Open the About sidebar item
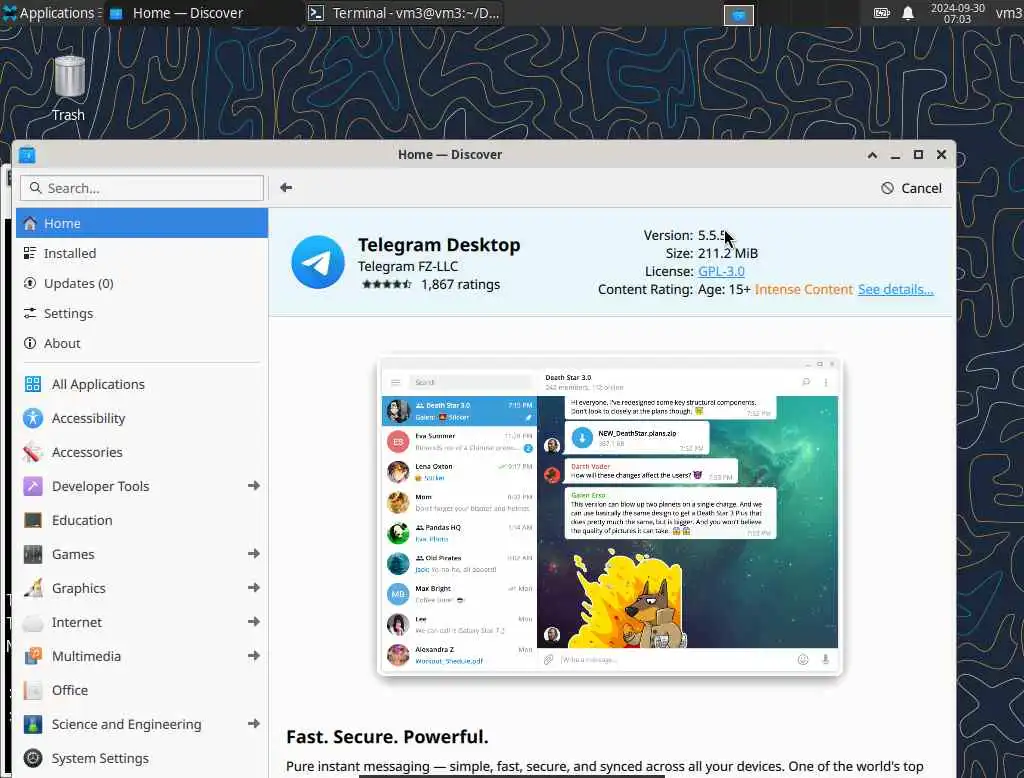The image size is (1024, 778). pos(142,343)
